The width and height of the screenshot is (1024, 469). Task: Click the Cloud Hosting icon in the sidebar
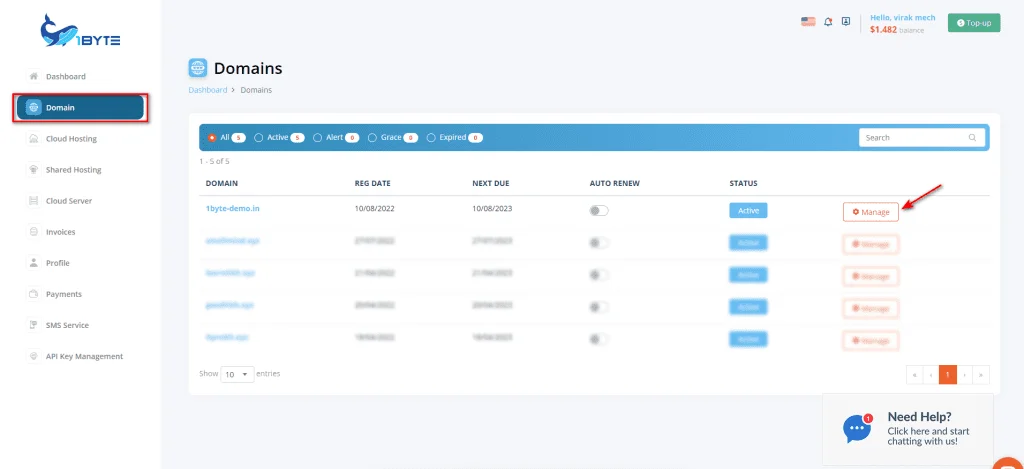pyautogui.click(x=33, y=138)
